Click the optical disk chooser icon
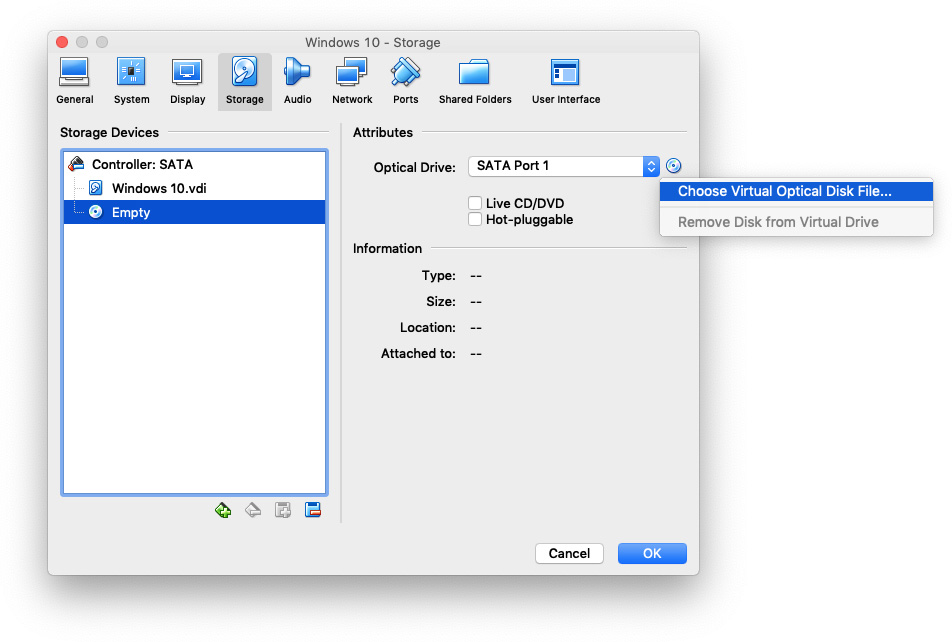 pos(674,166)
